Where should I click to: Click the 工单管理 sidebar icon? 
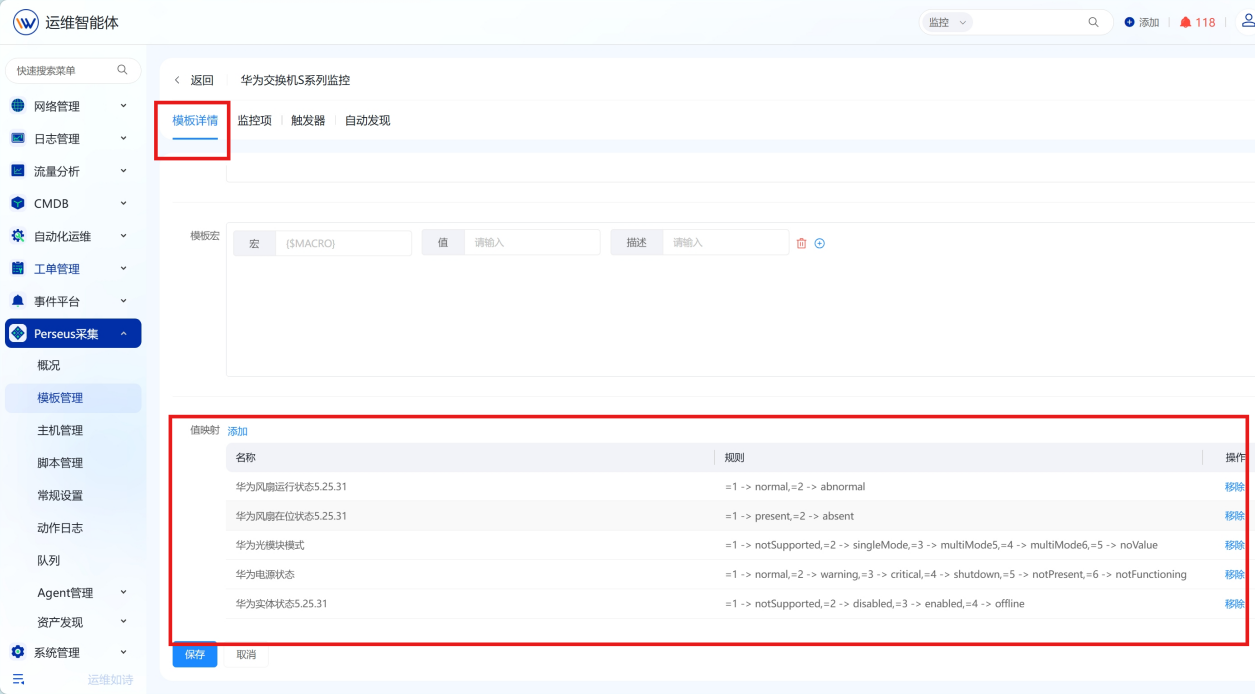(x=18, y=268)
